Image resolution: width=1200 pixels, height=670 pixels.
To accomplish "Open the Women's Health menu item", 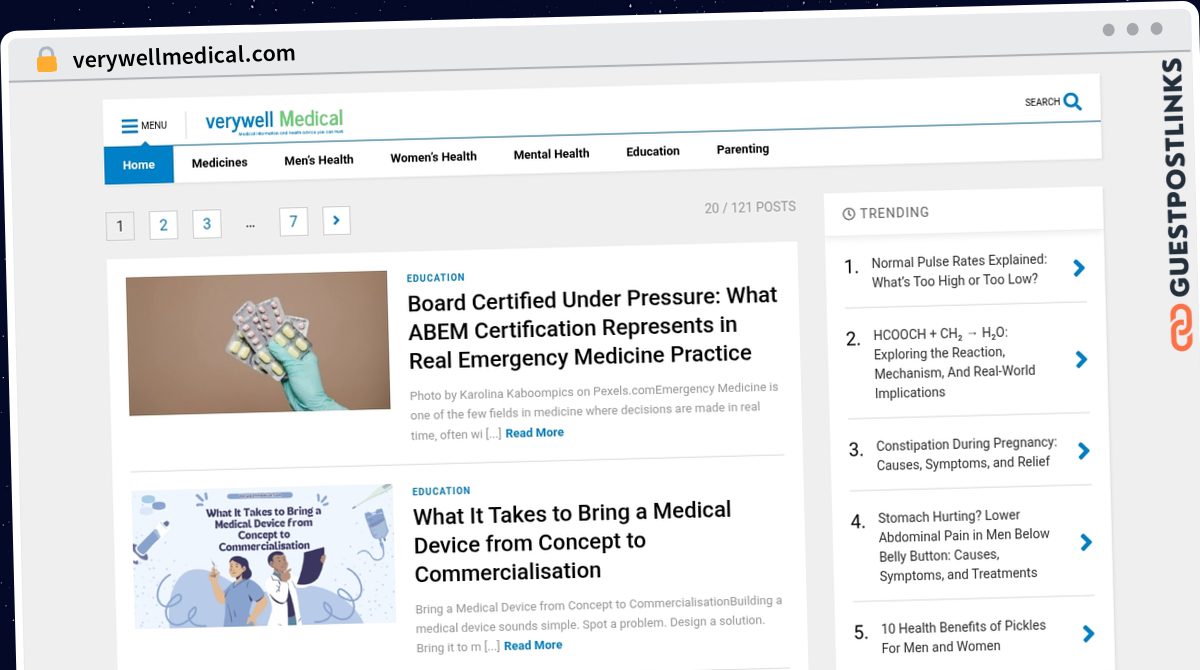I will pyautogui.click(x=433, y=157).
